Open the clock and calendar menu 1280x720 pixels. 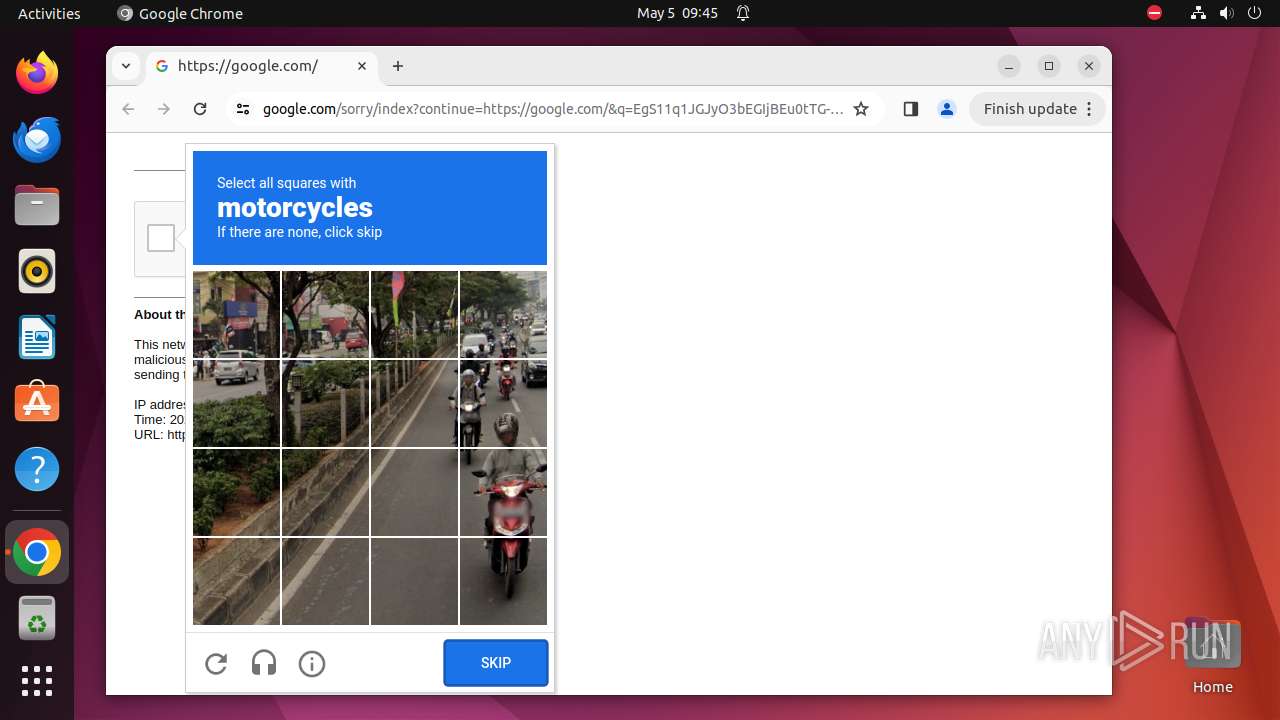(x=677, y=13)
